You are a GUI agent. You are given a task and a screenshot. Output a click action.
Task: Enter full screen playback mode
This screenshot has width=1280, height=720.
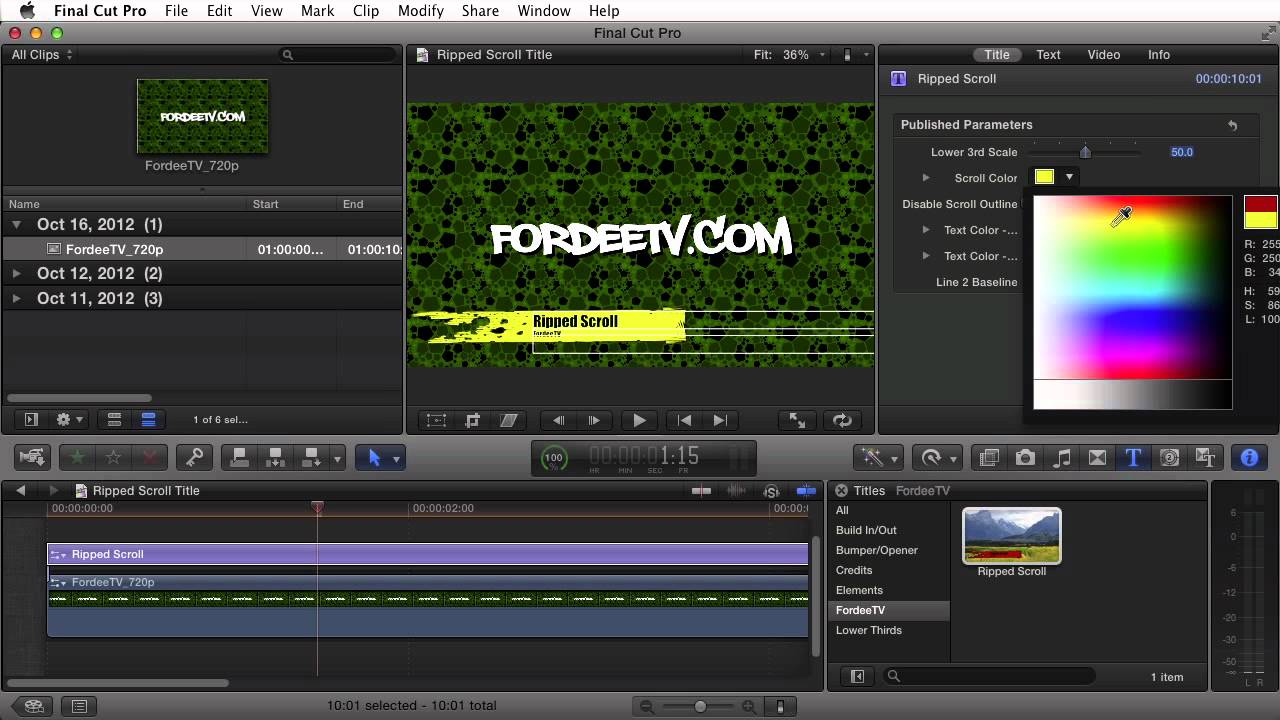[x=797, y=420]
